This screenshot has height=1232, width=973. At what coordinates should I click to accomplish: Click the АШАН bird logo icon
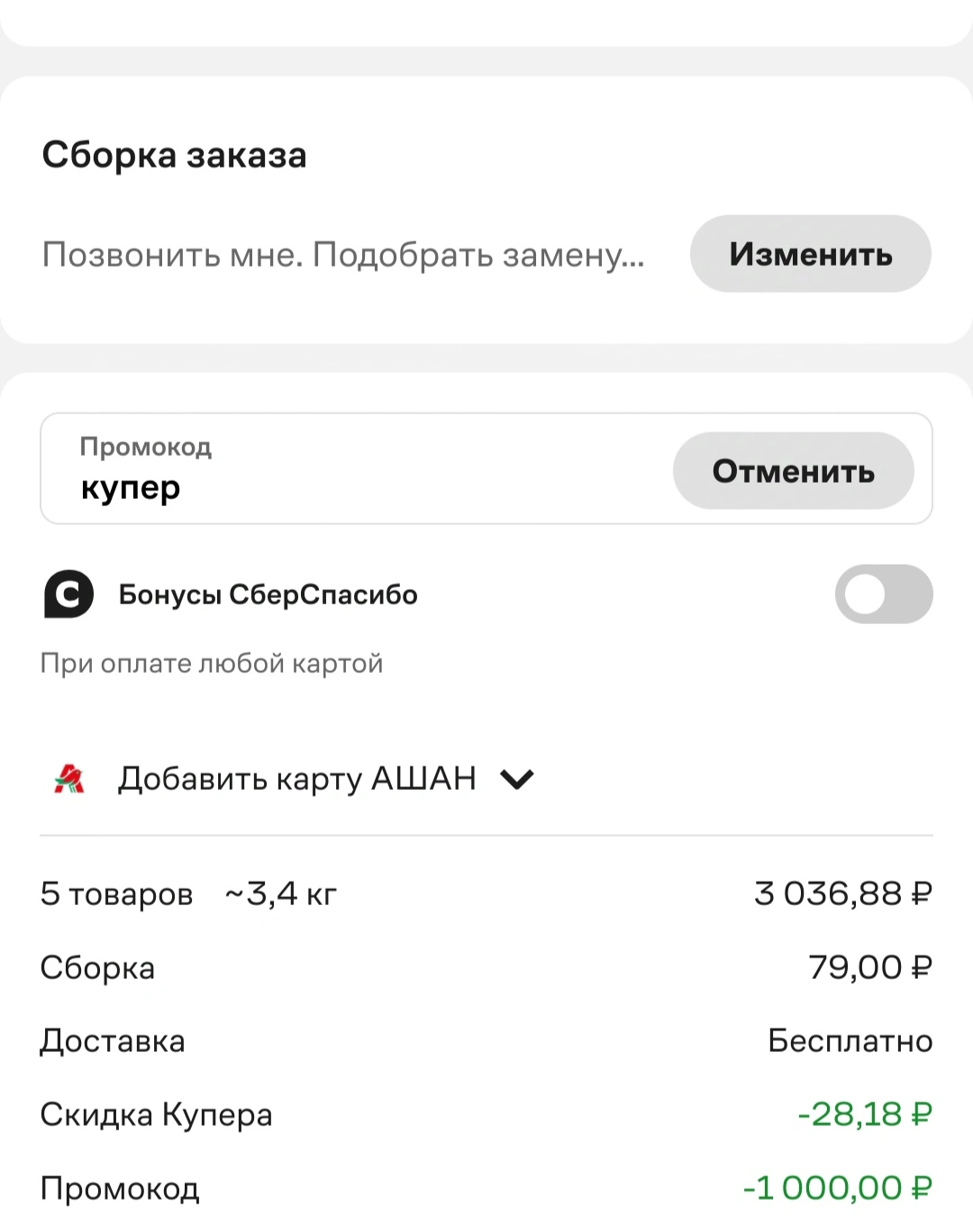pyautogui.click(x=69, y=778)
